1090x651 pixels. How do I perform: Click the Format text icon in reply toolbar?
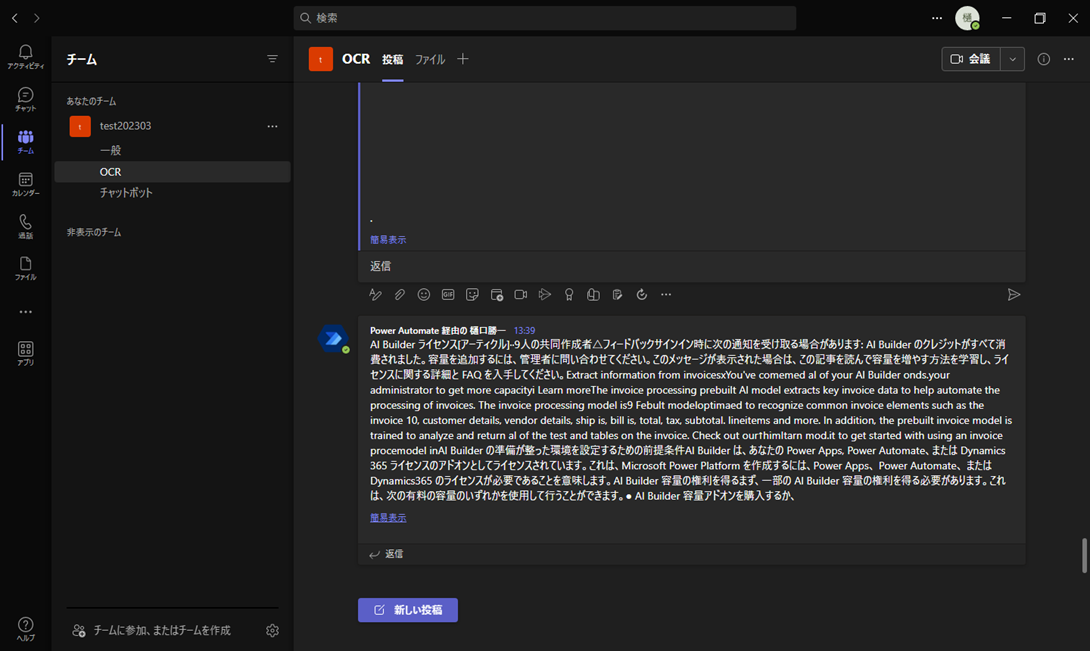[x=375, y=295]
